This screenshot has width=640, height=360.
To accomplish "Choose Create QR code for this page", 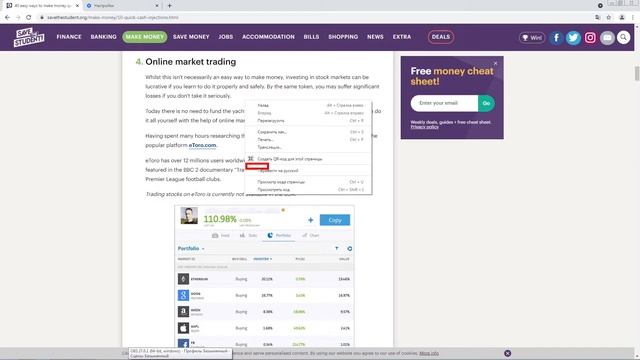I will pos(308,159).
